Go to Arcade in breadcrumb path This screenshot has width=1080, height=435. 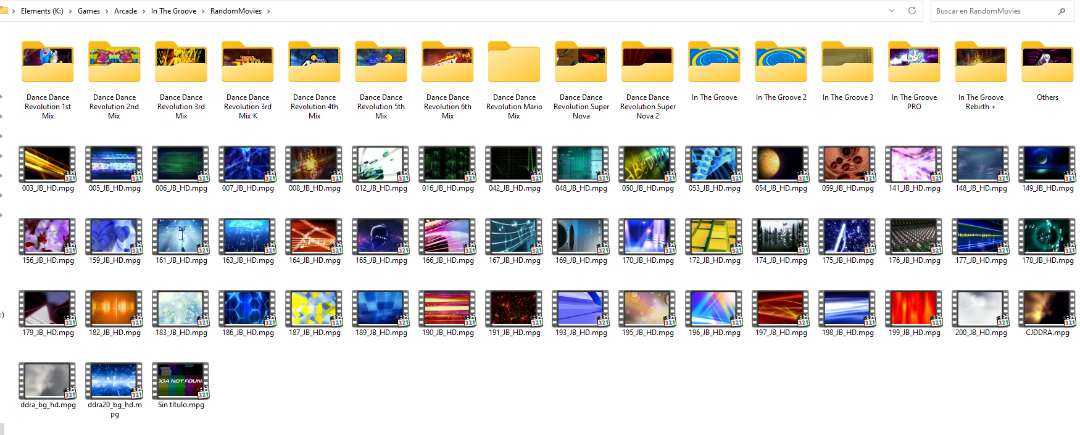tap(126, 11)
